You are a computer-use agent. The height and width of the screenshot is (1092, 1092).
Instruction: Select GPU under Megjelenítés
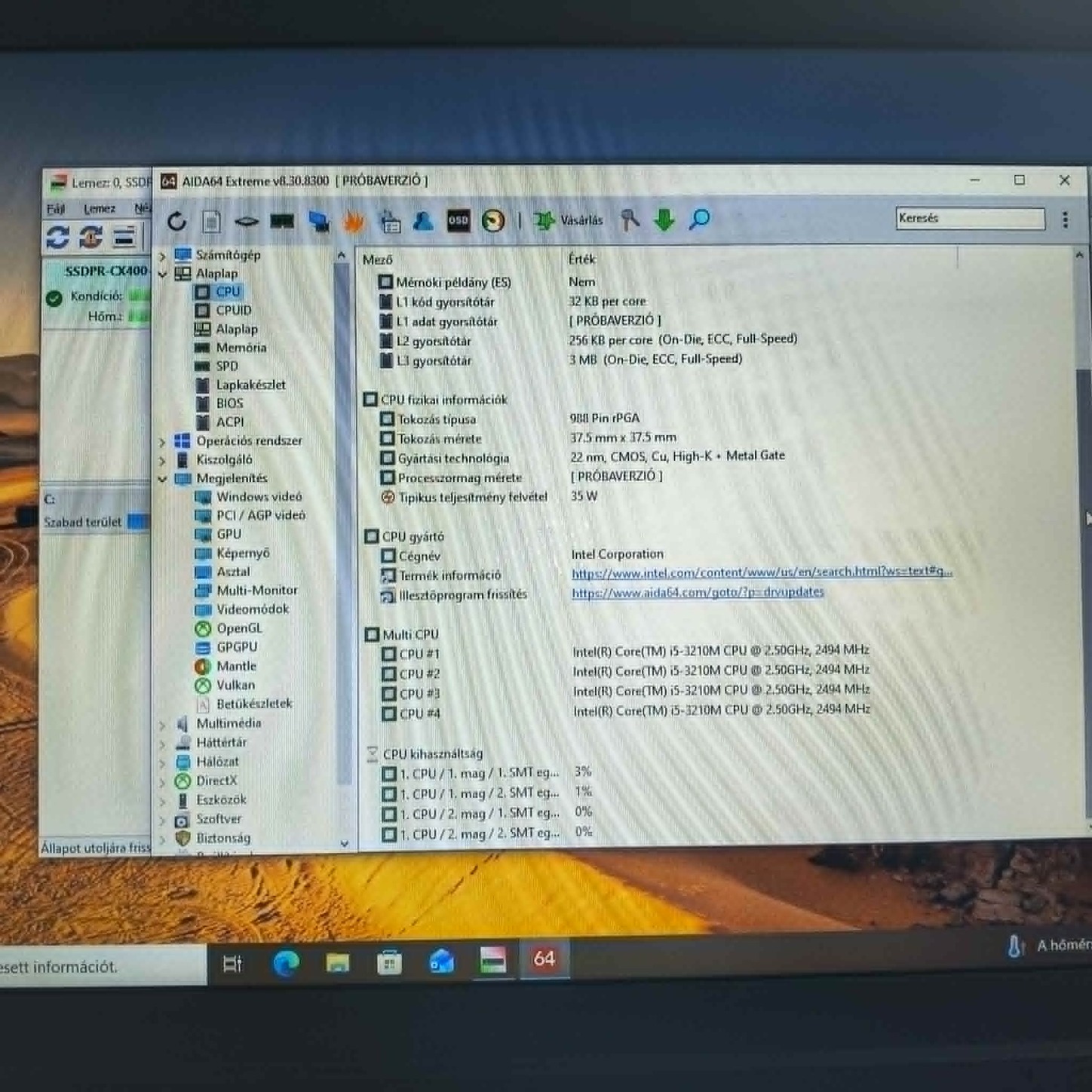[x=229, y=534]
